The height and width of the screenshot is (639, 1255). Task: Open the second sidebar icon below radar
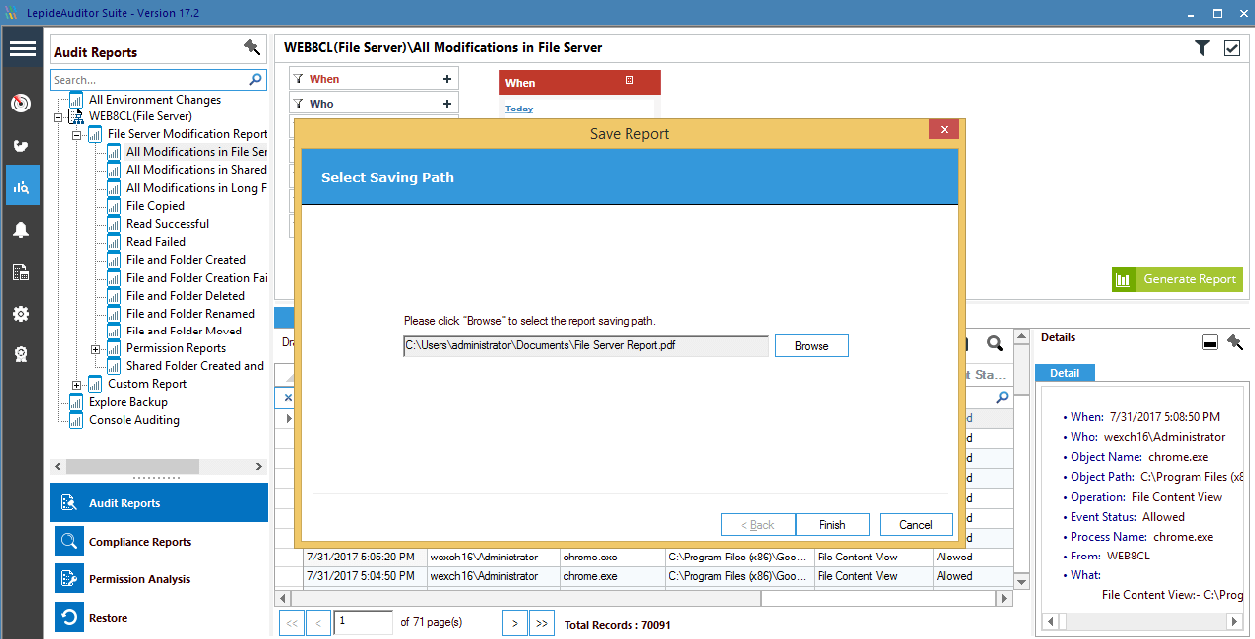click(21, 146)
